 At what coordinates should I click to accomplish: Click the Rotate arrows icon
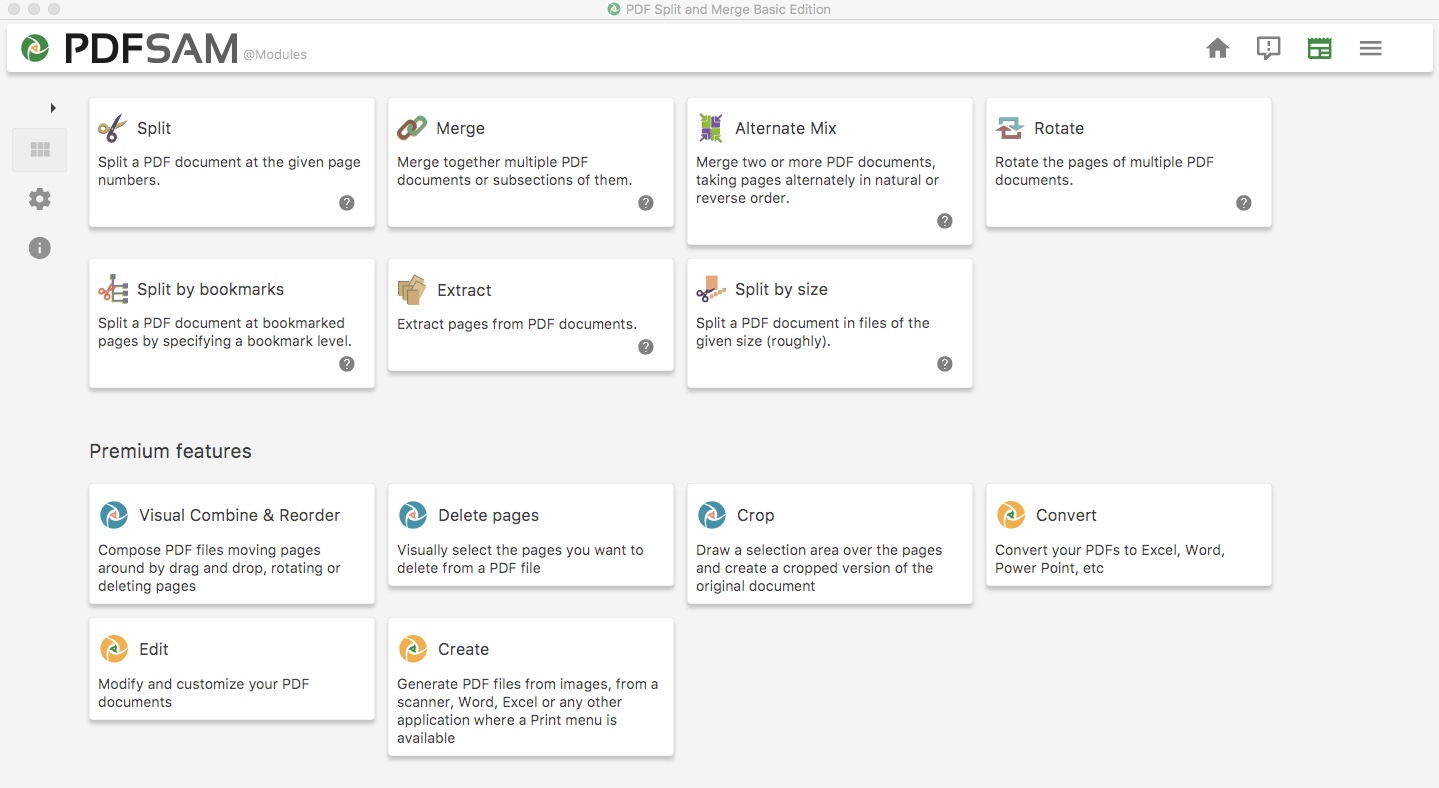1010,128
